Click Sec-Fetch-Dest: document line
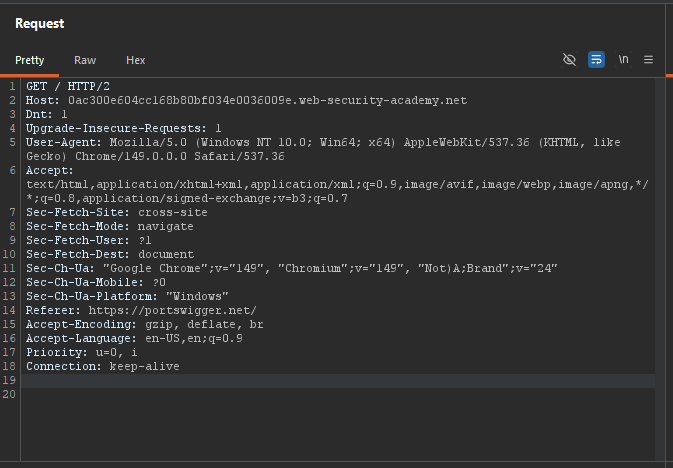The height and width of the screenshot is (468, 673). tap(110, 254)
